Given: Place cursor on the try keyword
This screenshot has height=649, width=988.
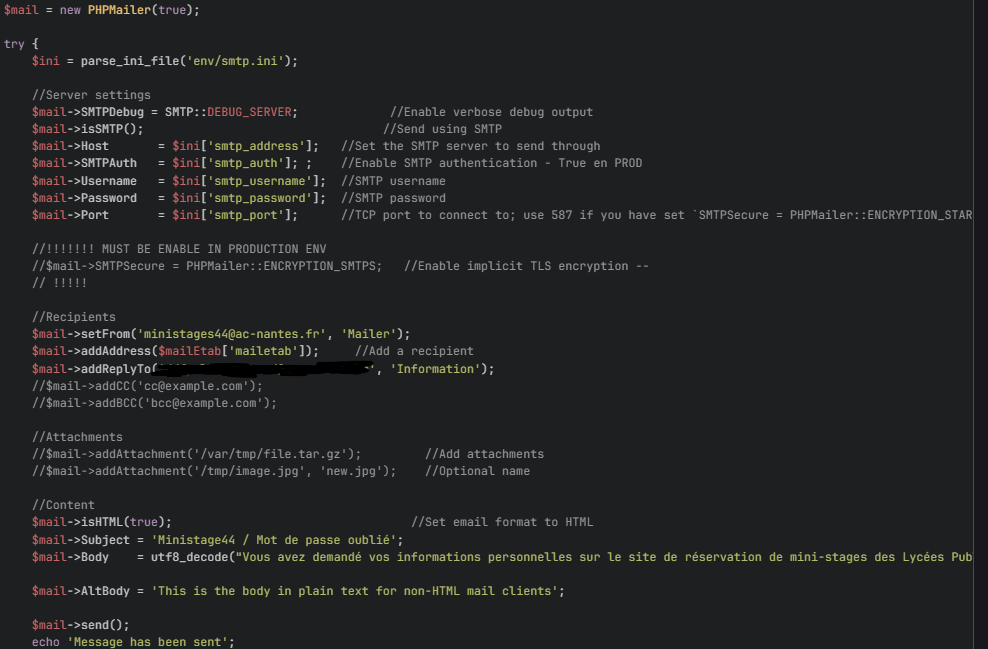Looking at the screenshot, I should 14,44.
